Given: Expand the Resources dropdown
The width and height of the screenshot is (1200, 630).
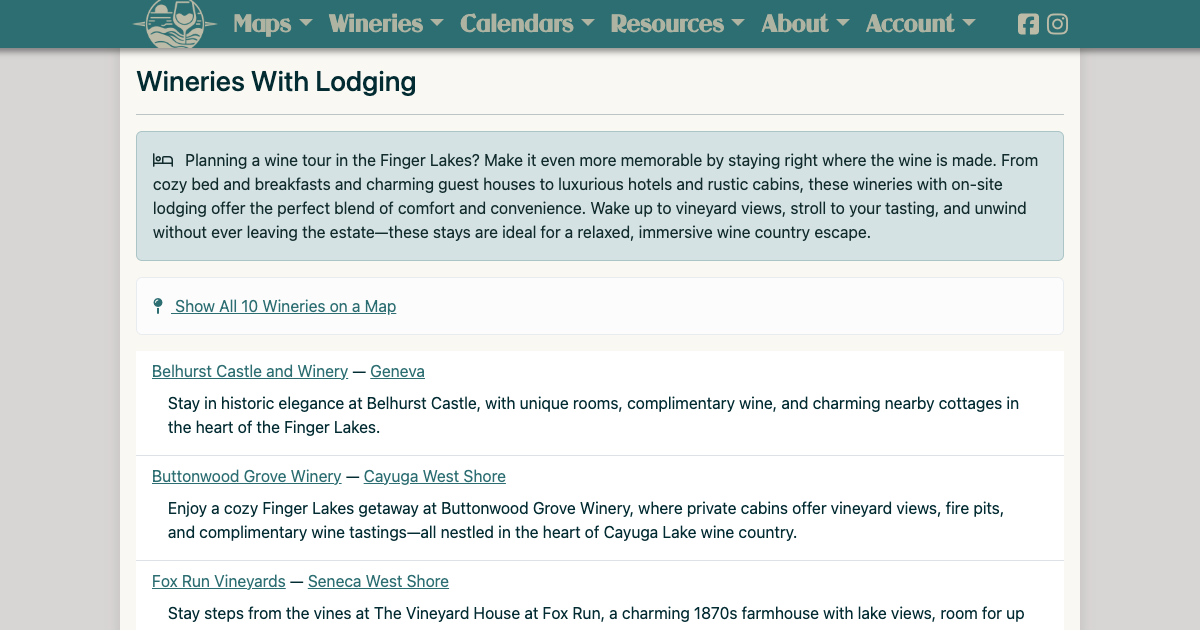Looking at the screenshot, I should point(666,23).
